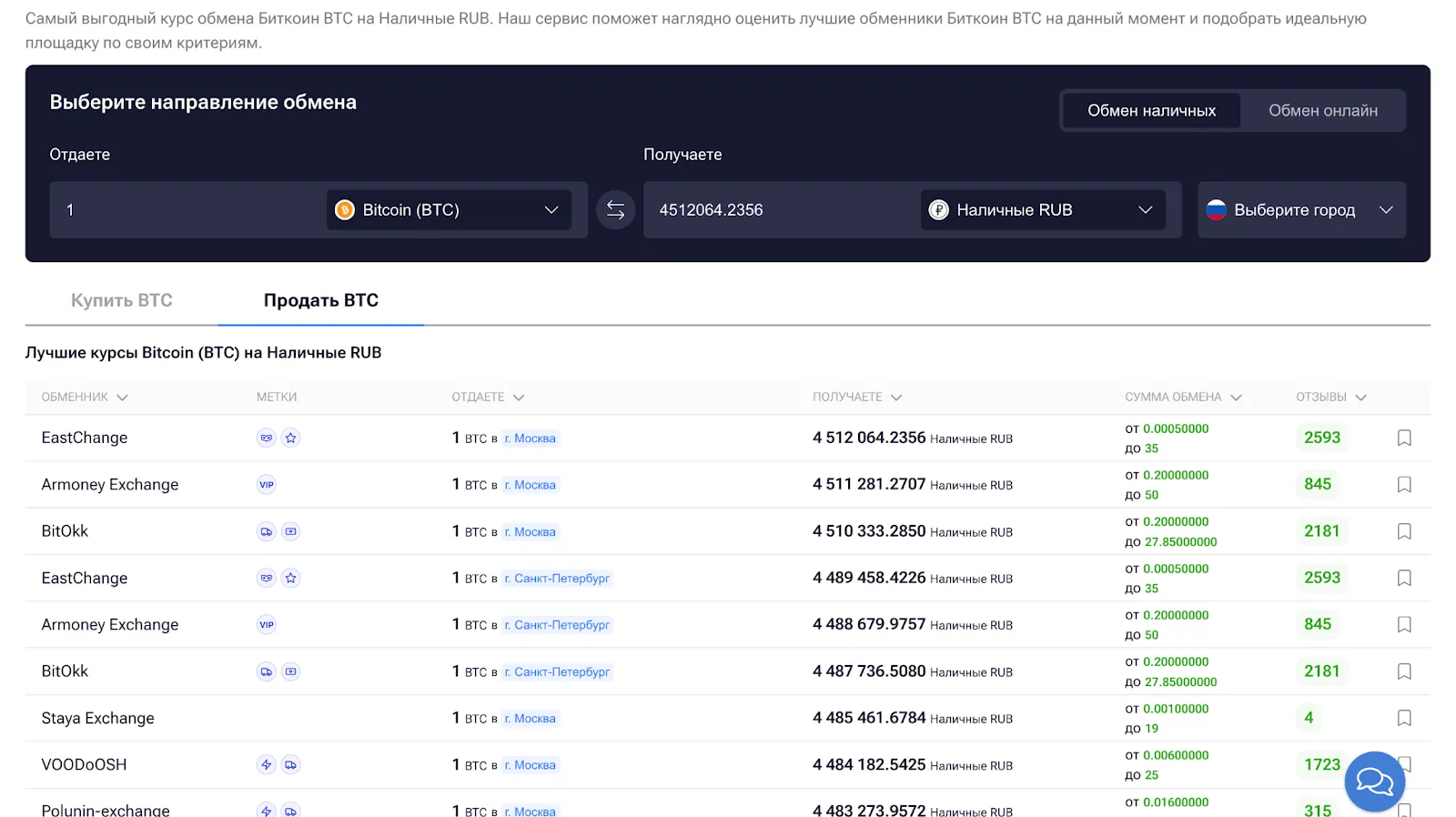Click the swap currencies arrows icon

(x=615, y=210)
